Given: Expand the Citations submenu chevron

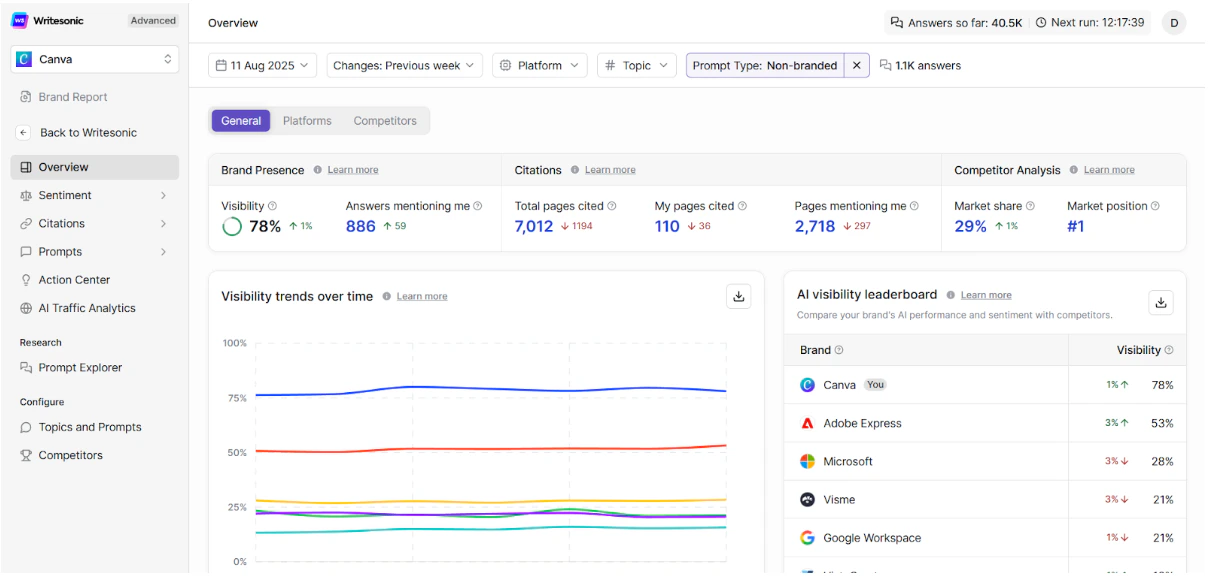Looking at the screenshot, I should pyautogui.click(x=163, y=224).
